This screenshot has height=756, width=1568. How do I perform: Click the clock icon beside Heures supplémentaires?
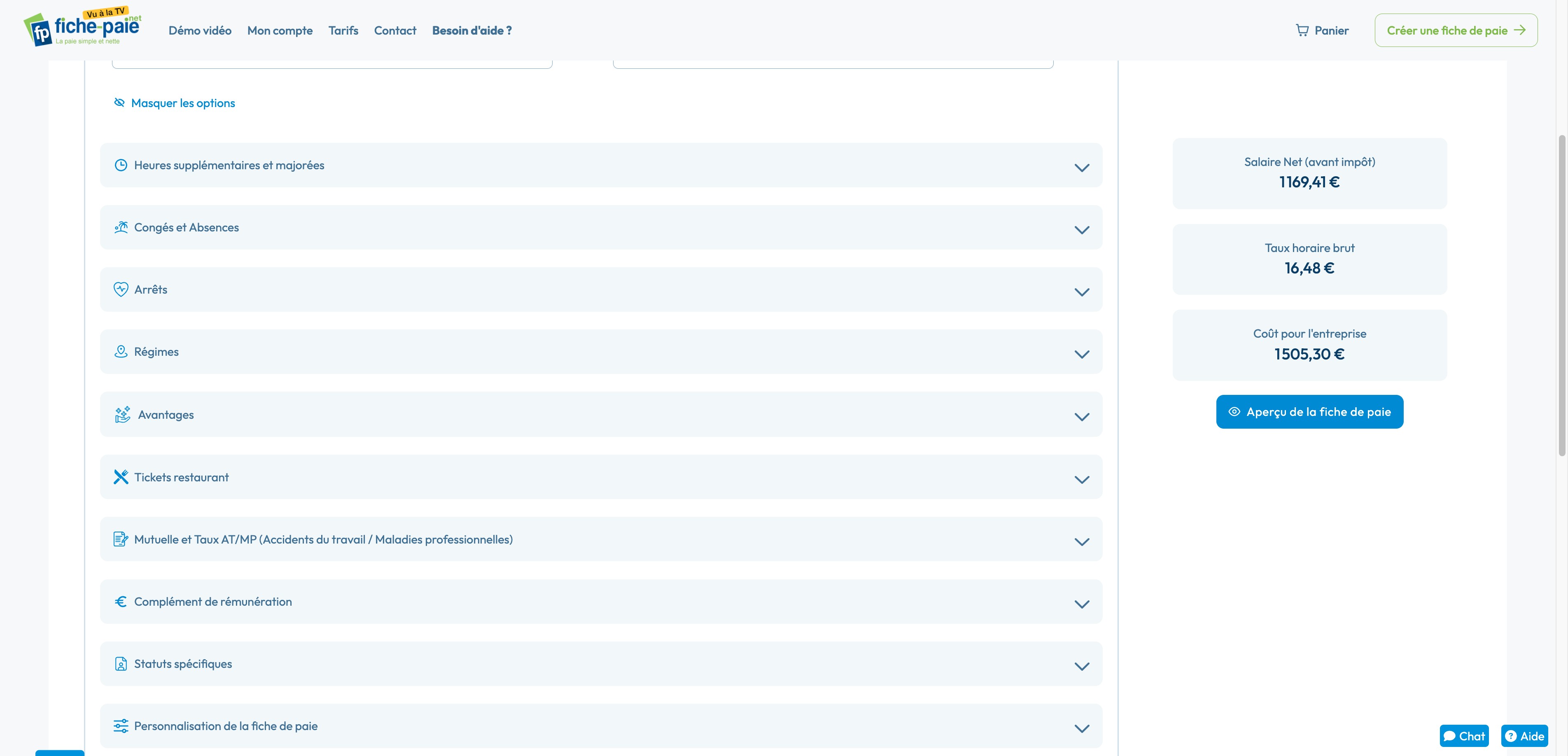pyautogui.click(x=121, y=166)
